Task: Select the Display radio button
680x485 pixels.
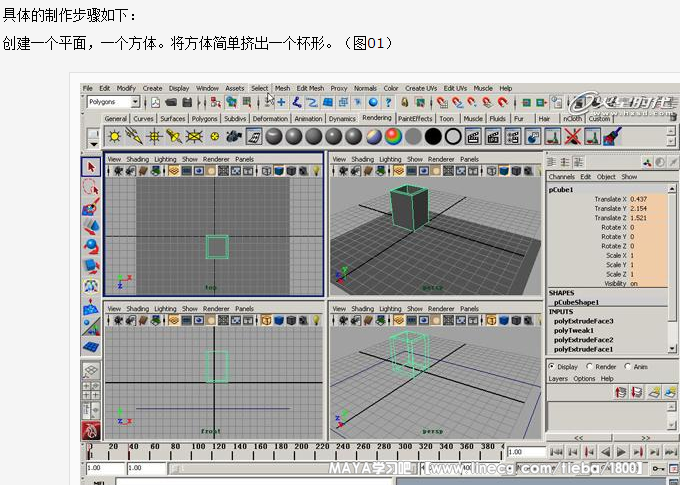Action: [x=552, y=367]
